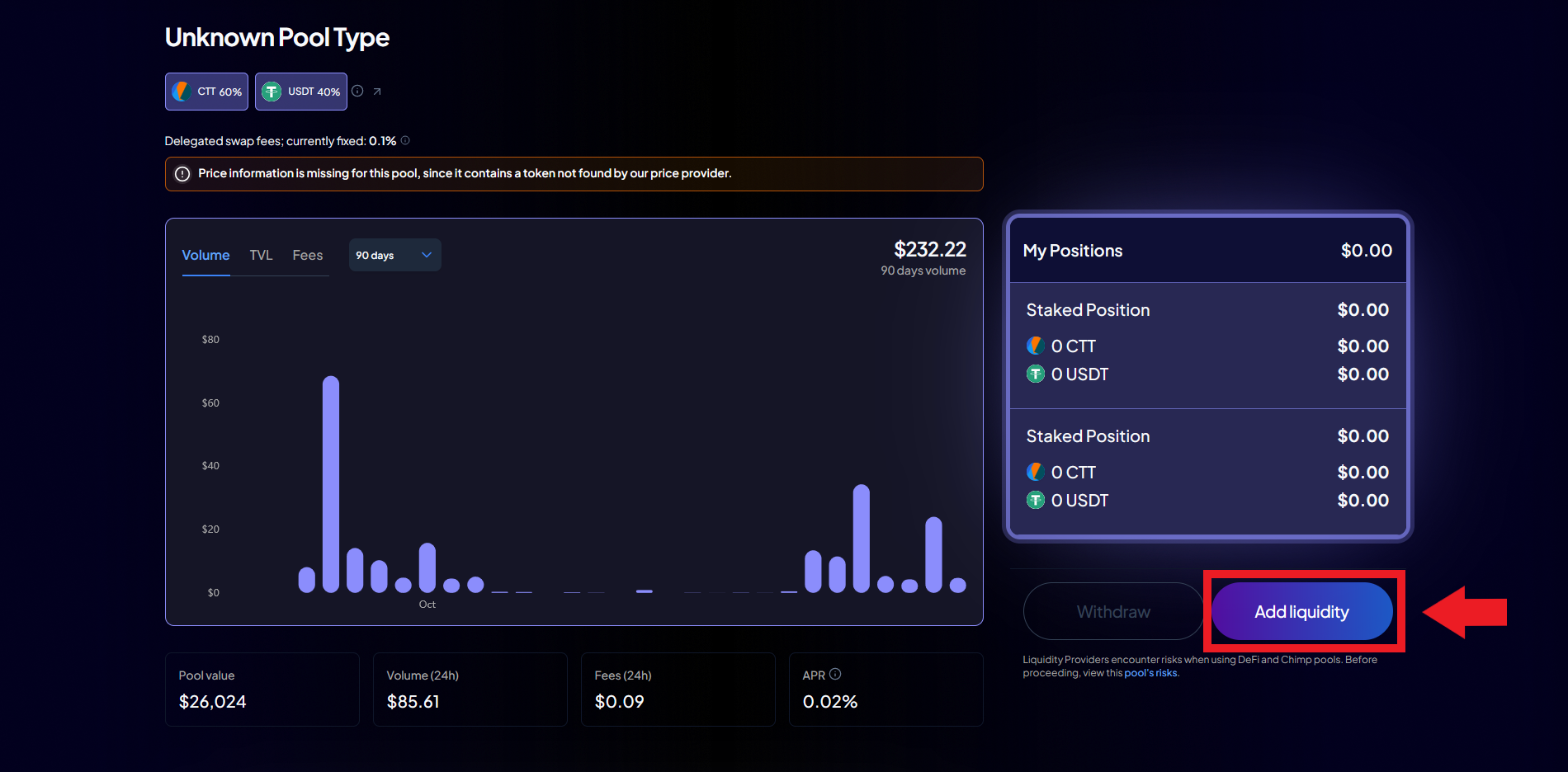Open the pool's risks link

[1150, 673]
